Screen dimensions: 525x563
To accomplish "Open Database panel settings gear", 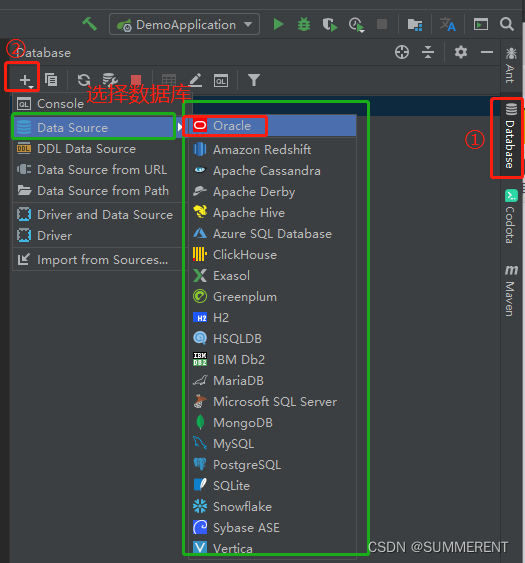I will coord(461,52).
